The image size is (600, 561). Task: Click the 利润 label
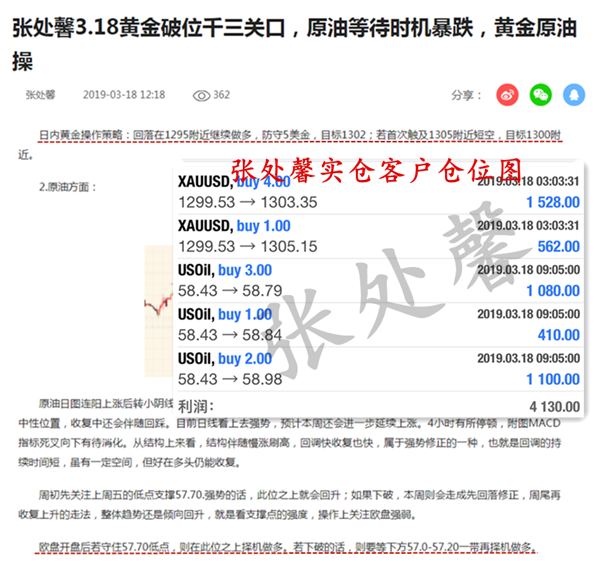(196, 407)
